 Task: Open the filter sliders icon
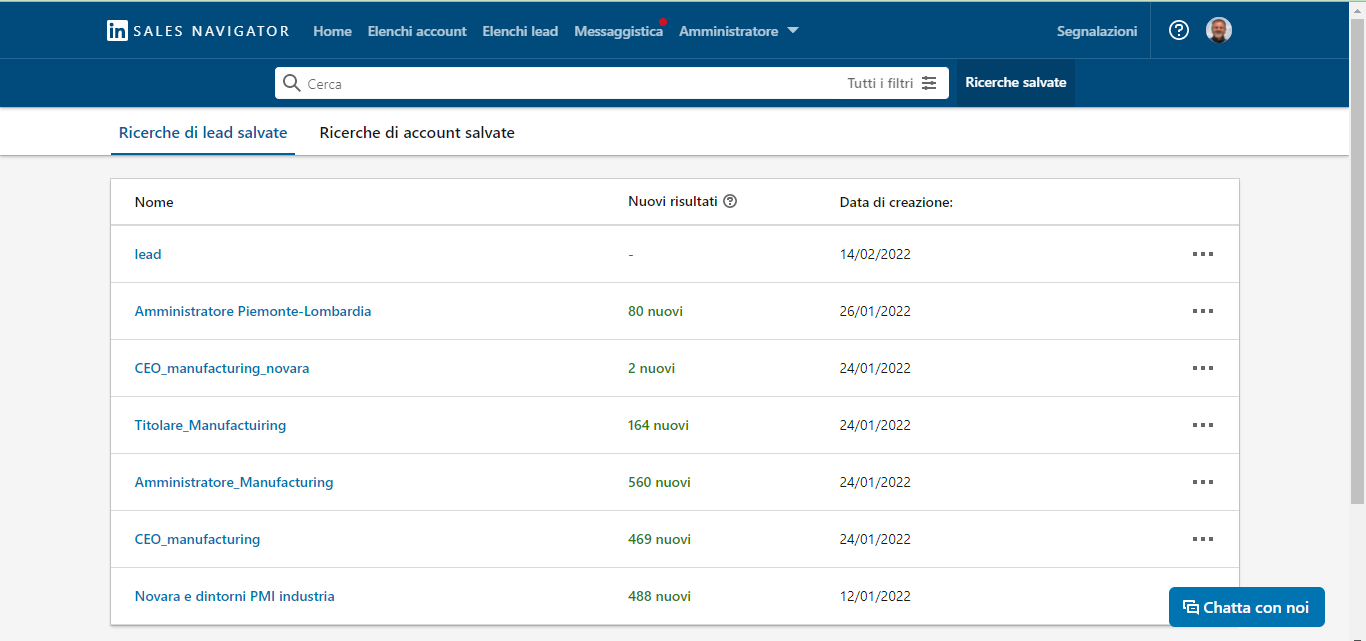point(929,83)
